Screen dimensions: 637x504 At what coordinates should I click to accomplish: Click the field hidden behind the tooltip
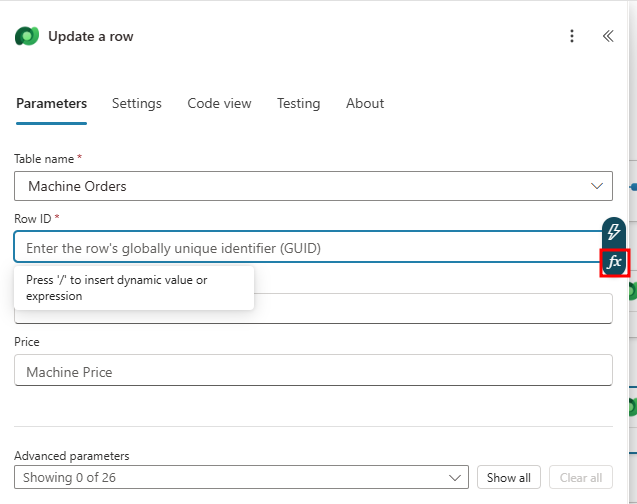point(430,309)
